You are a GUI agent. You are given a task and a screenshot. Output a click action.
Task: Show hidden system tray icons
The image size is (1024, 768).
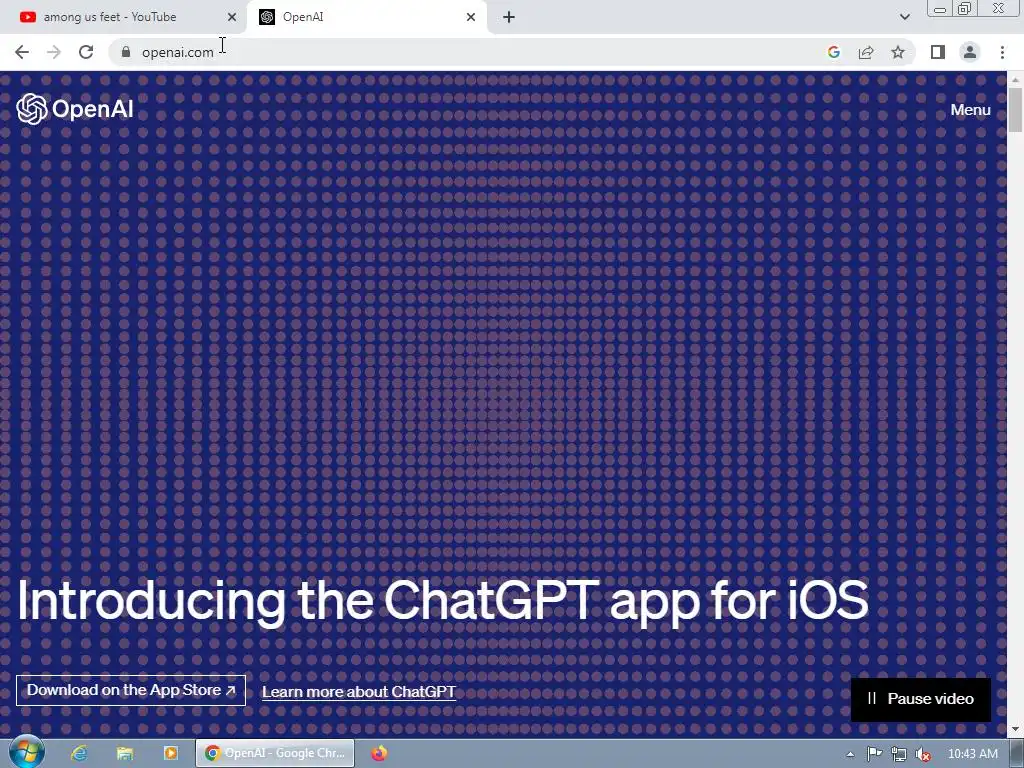click(x=850, y=754)
